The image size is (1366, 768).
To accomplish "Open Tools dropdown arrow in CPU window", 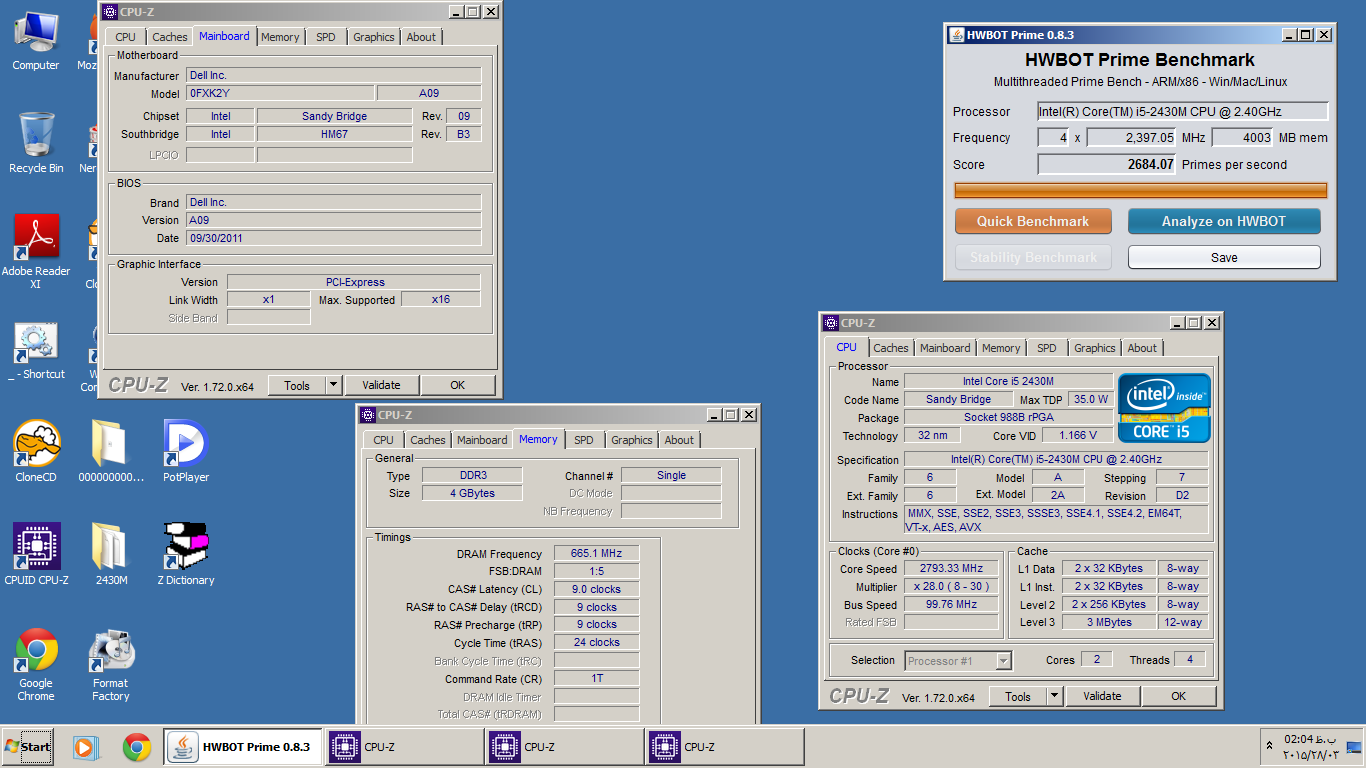I will 1054,696.
